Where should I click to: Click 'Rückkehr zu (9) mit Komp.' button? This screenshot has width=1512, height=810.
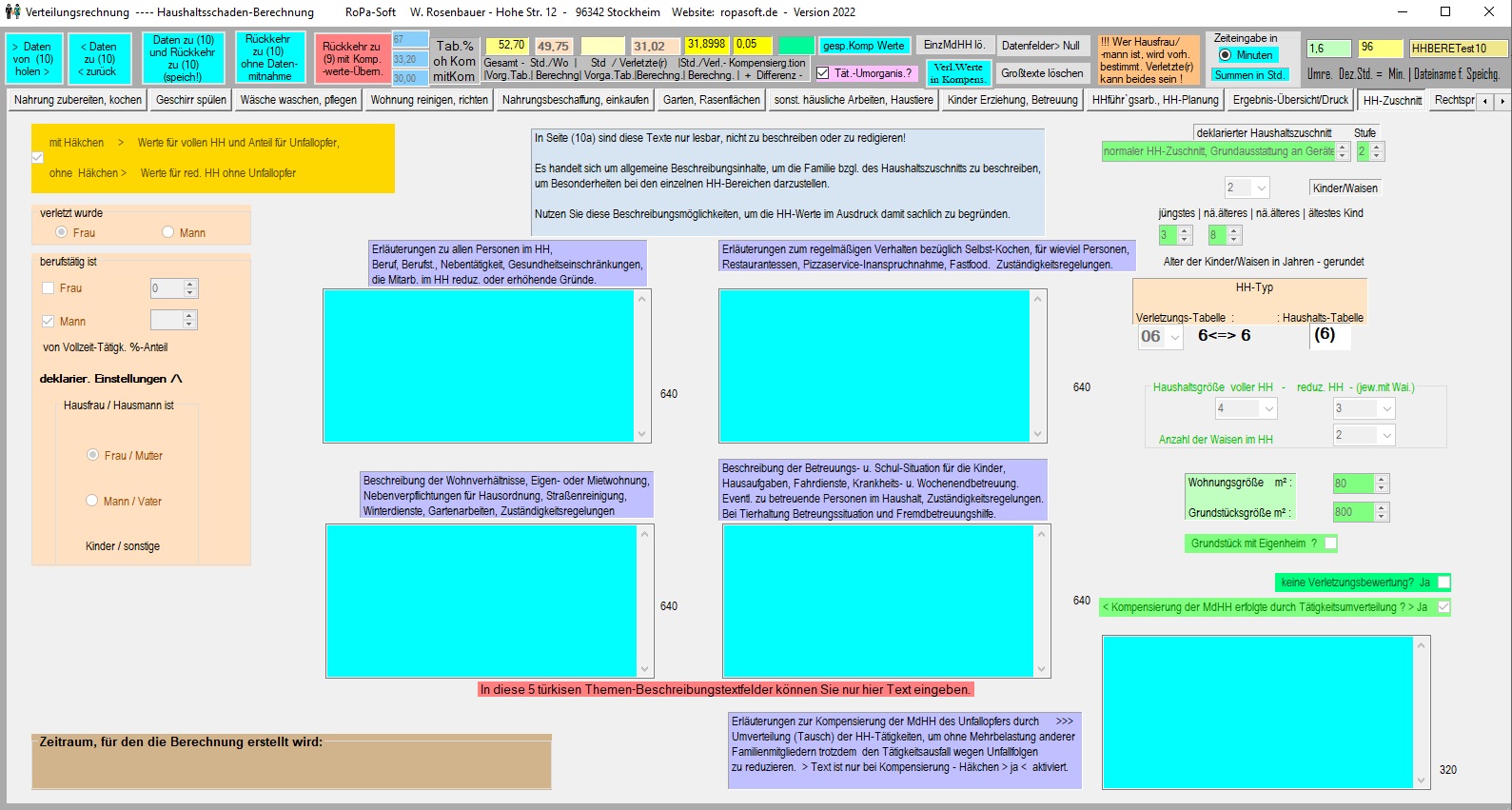(351, 59)
